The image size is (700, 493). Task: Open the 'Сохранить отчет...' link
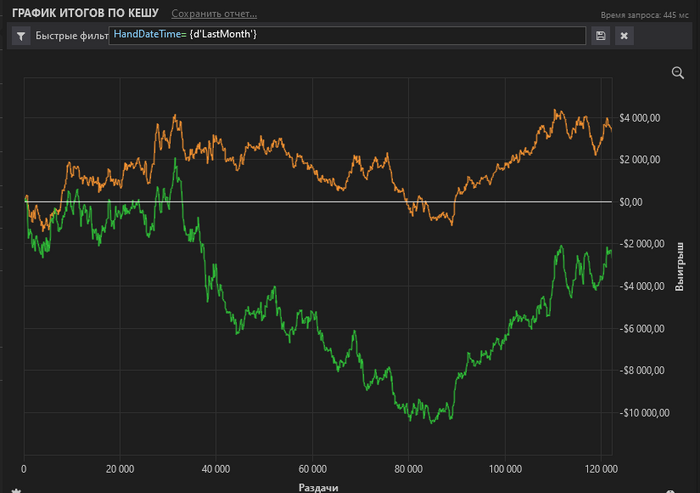coord(214,14)
